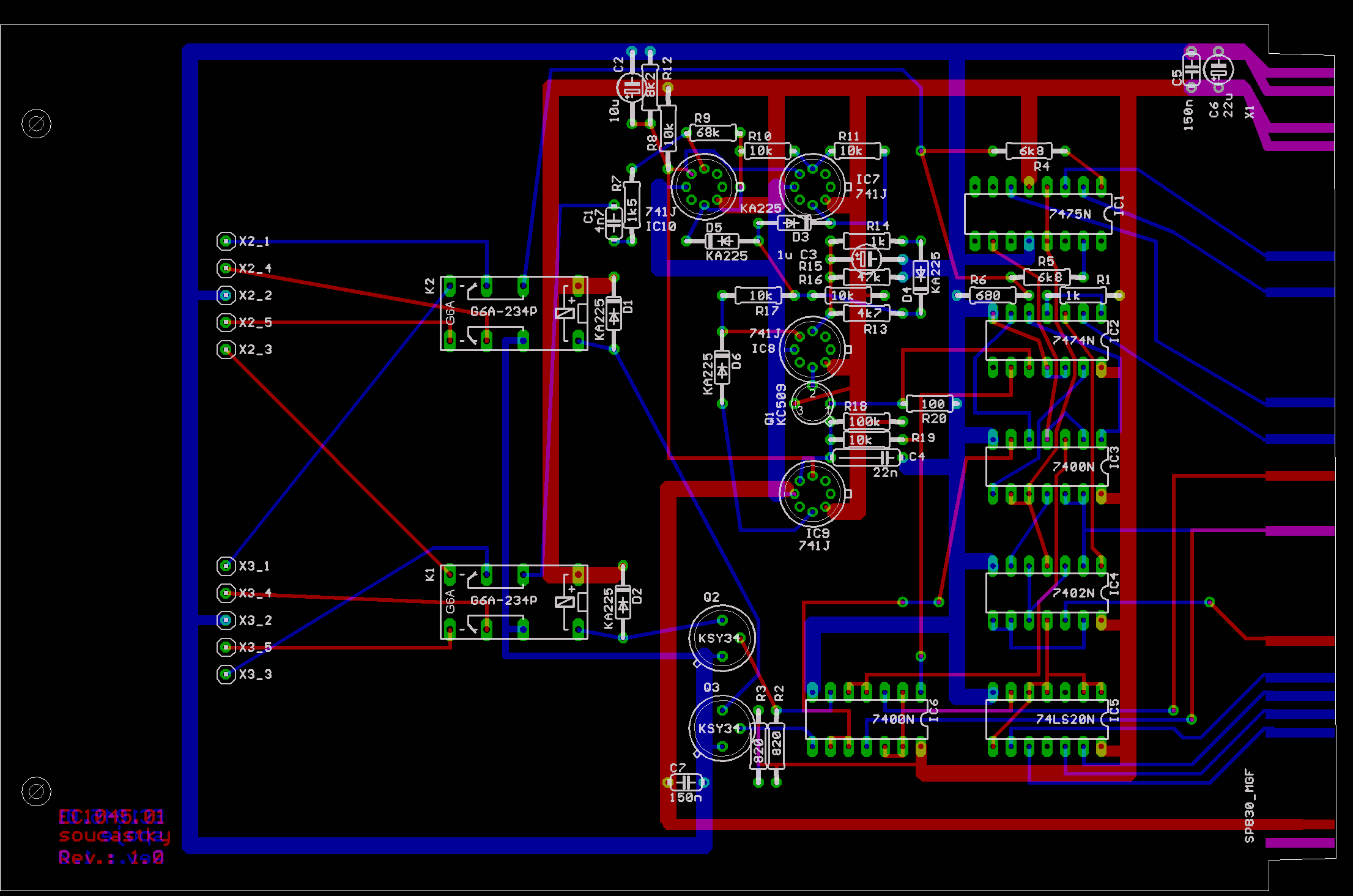Click the C7 150n capacitor
The height and width of the screenshot is (896, 1353).
click(x=686, y=782)
